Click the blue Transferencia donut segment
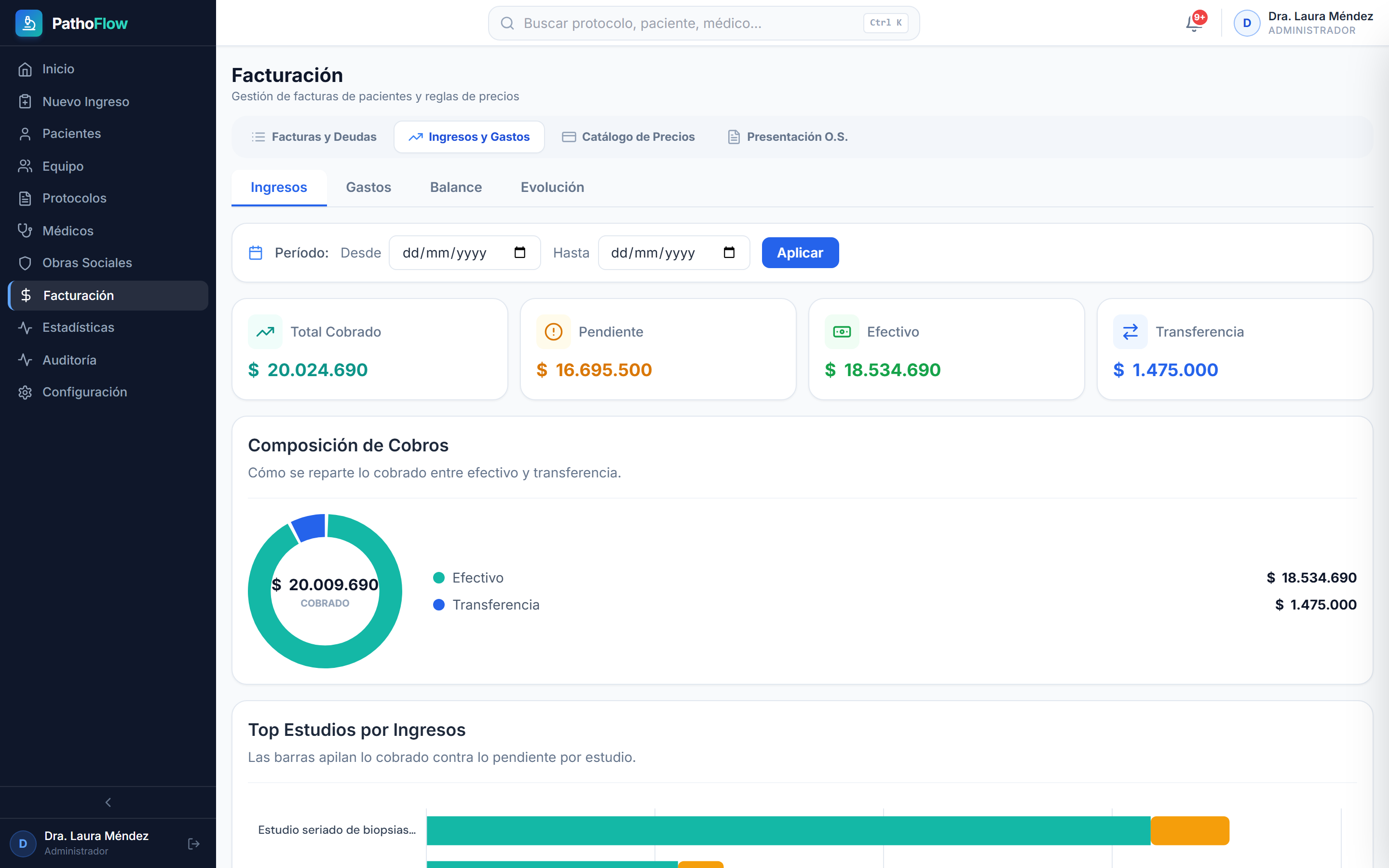Image resolution: width=1389 pixels, height=868 pixels. [x=310, y=527]
